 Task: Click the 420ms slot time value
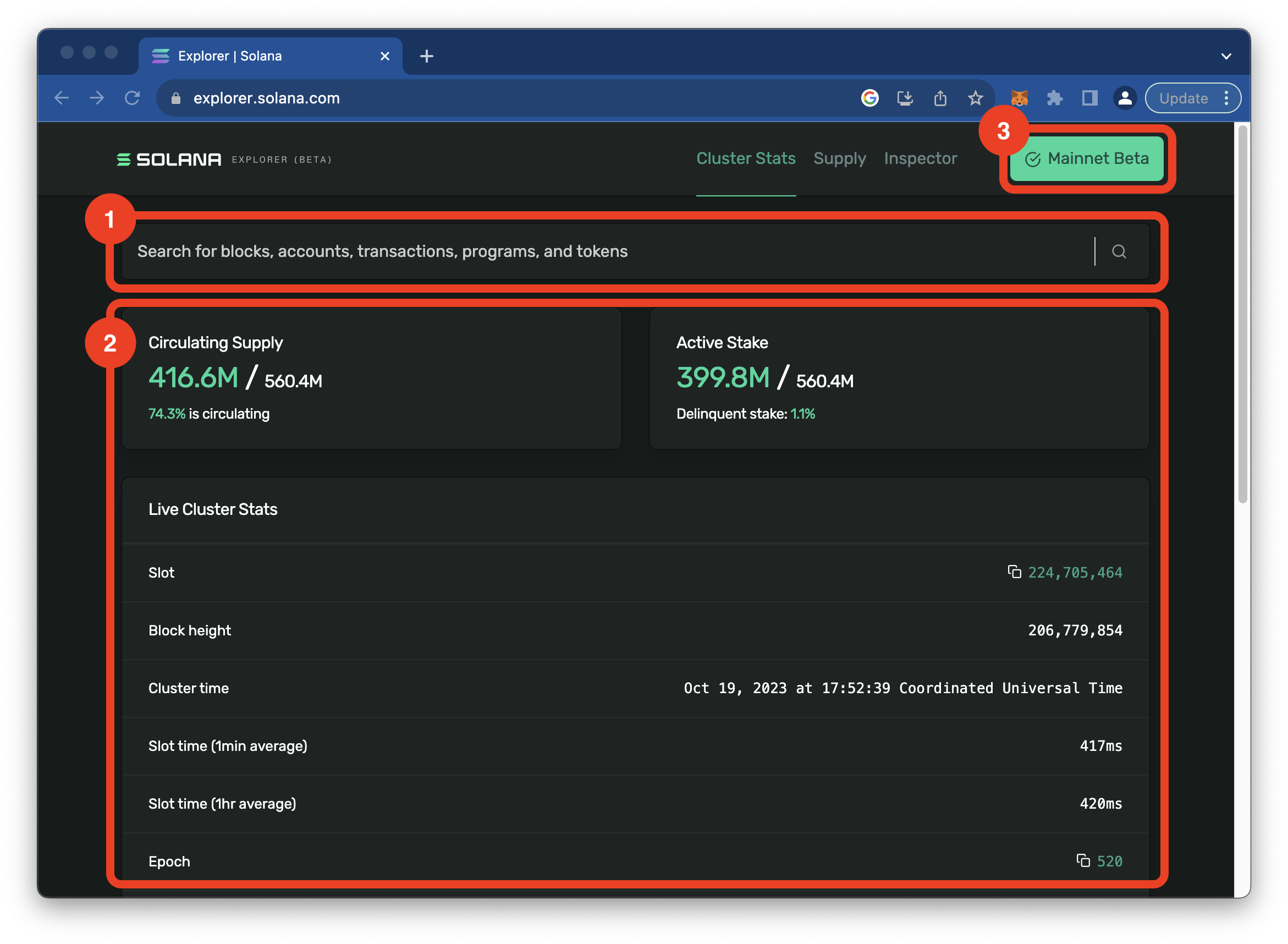[1100, 803]
